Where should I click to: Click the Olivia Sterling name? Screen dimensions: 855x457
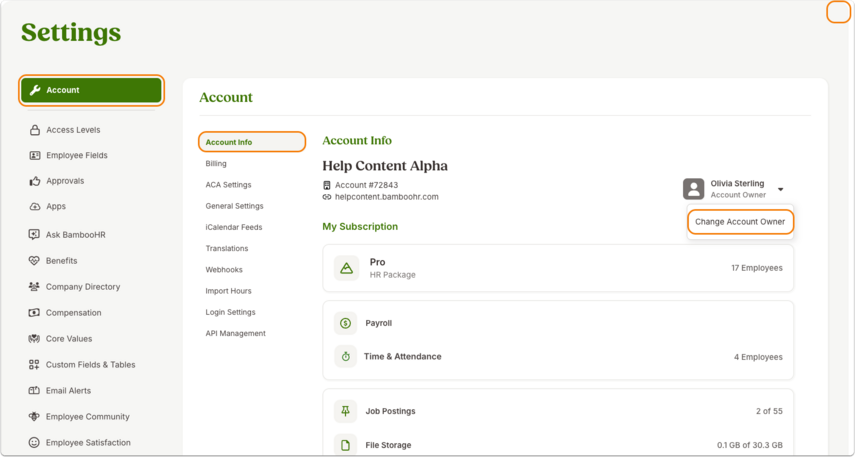737,183
